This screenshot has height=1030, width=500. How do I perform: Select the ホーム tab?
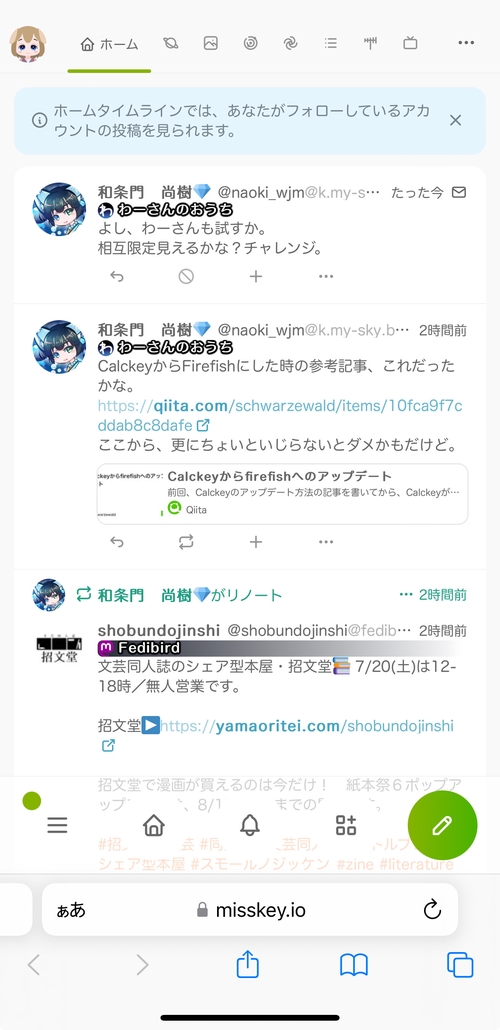[109, 45]
